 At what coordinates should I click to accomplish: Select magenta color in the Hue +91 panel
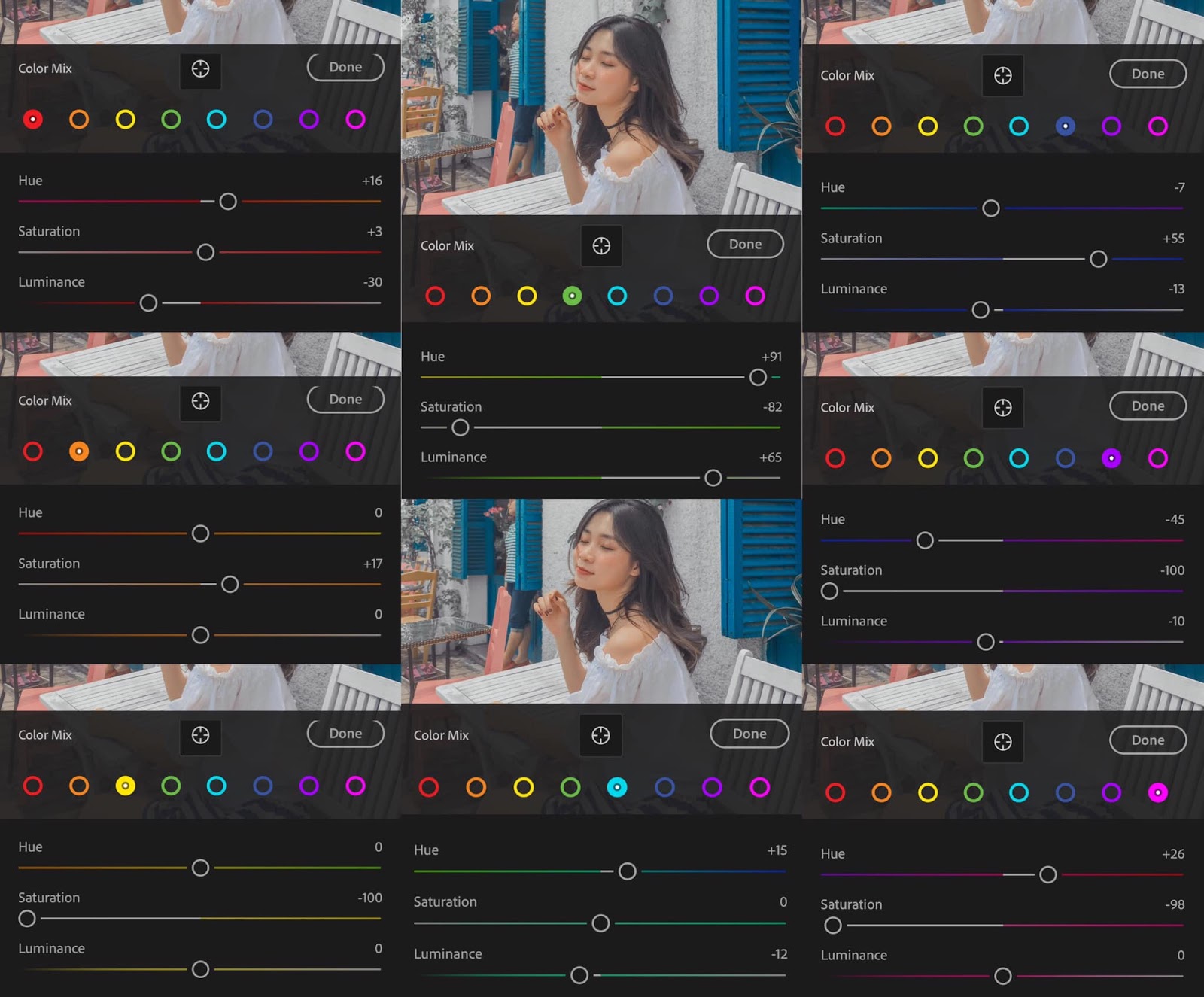(755, 296)
